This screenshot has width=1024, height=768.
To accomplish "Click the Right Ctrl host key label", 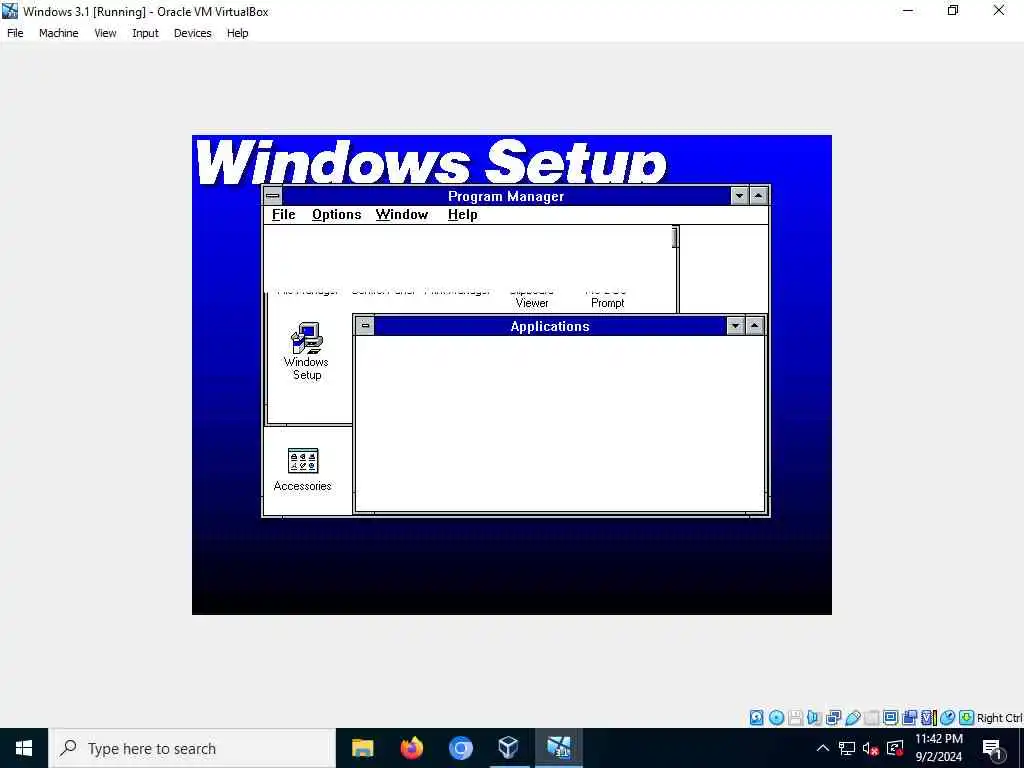I will 1000,718.
